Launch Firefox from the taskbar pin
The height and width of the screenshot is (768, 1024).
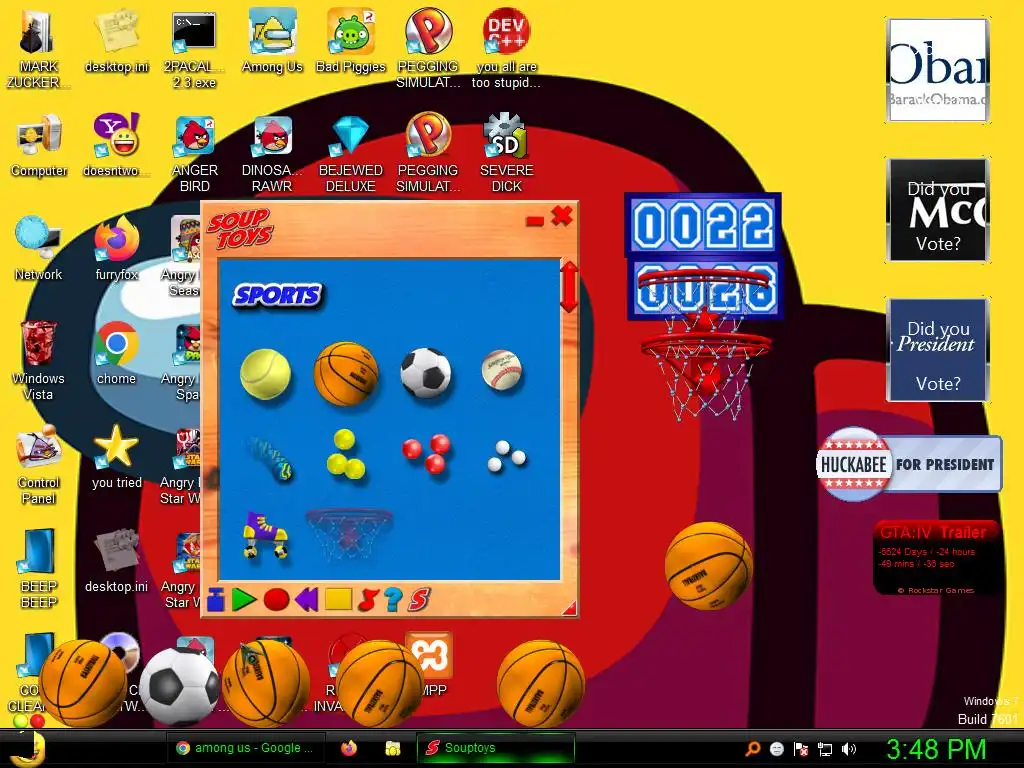tap(349, 748)
